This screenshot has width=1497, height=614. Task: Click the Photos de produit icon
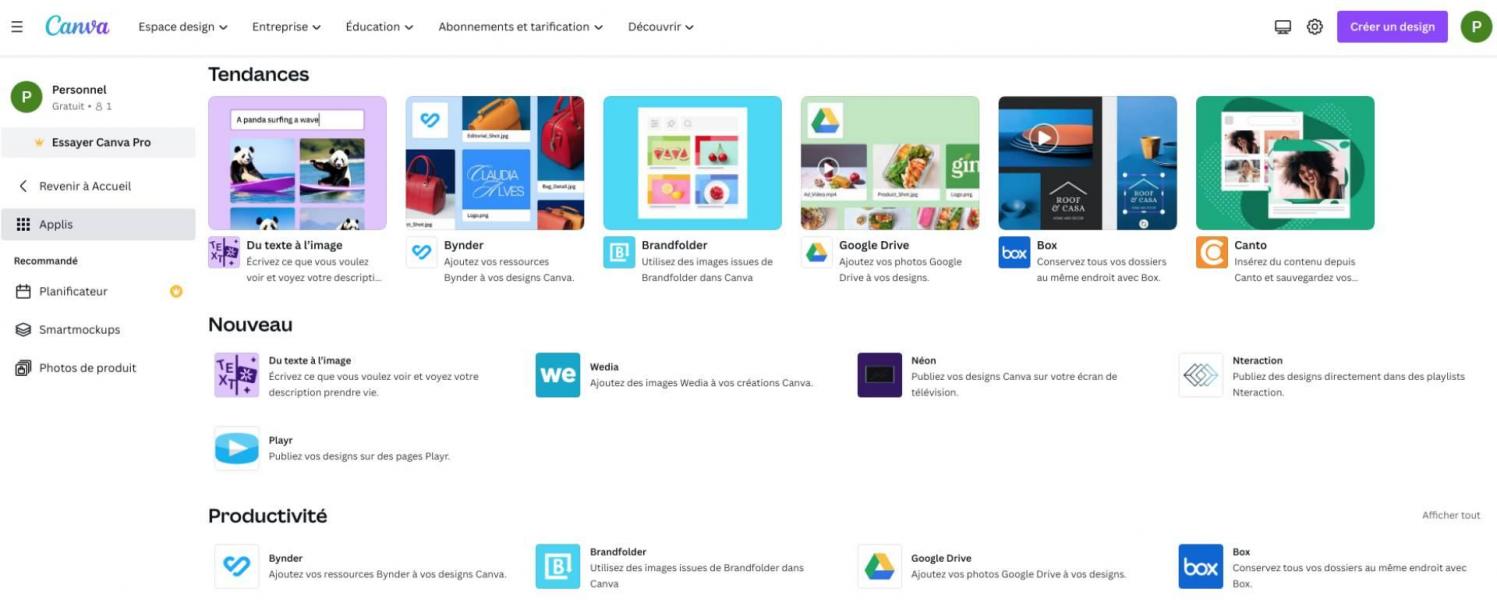tap(23, 368)
